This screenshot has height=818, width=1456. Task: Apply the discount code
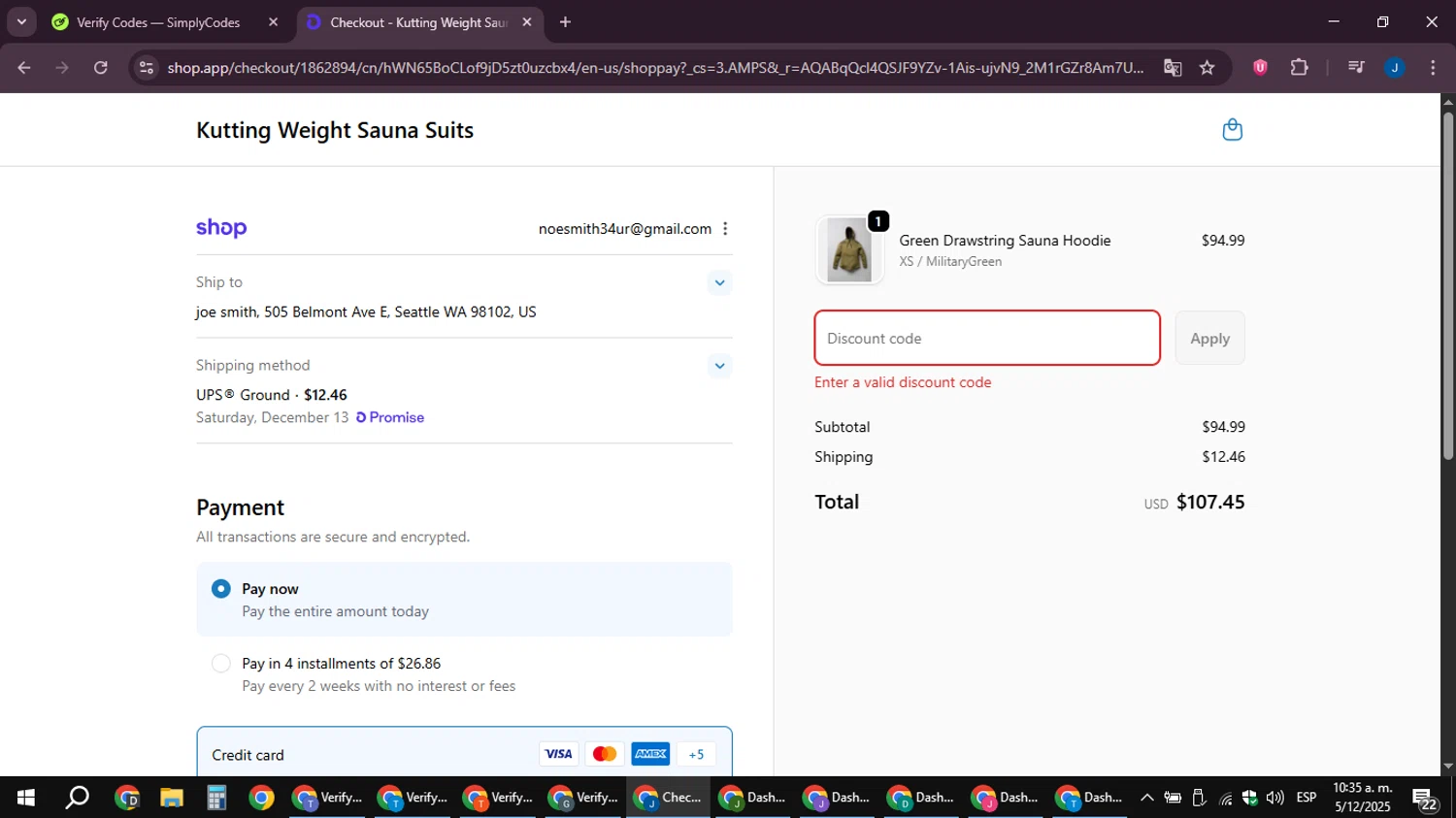1209,338
